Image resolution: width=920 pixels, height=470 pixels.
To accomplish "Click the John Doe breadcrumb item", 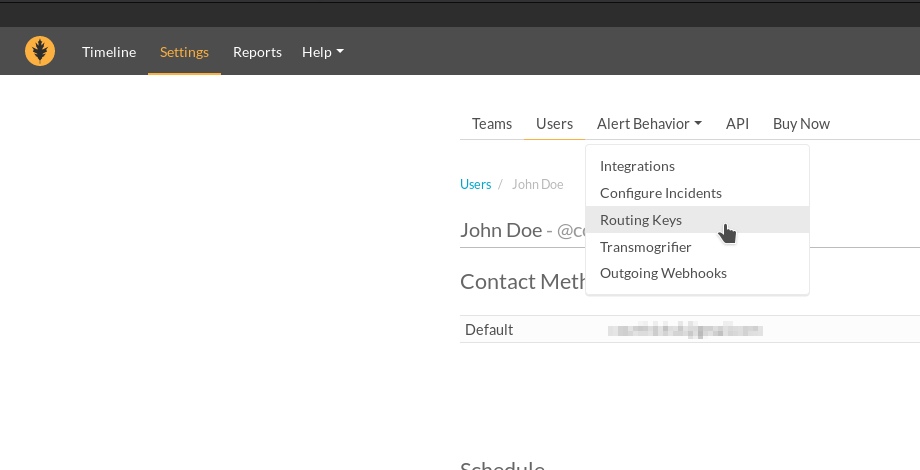I will pos(537,185).
